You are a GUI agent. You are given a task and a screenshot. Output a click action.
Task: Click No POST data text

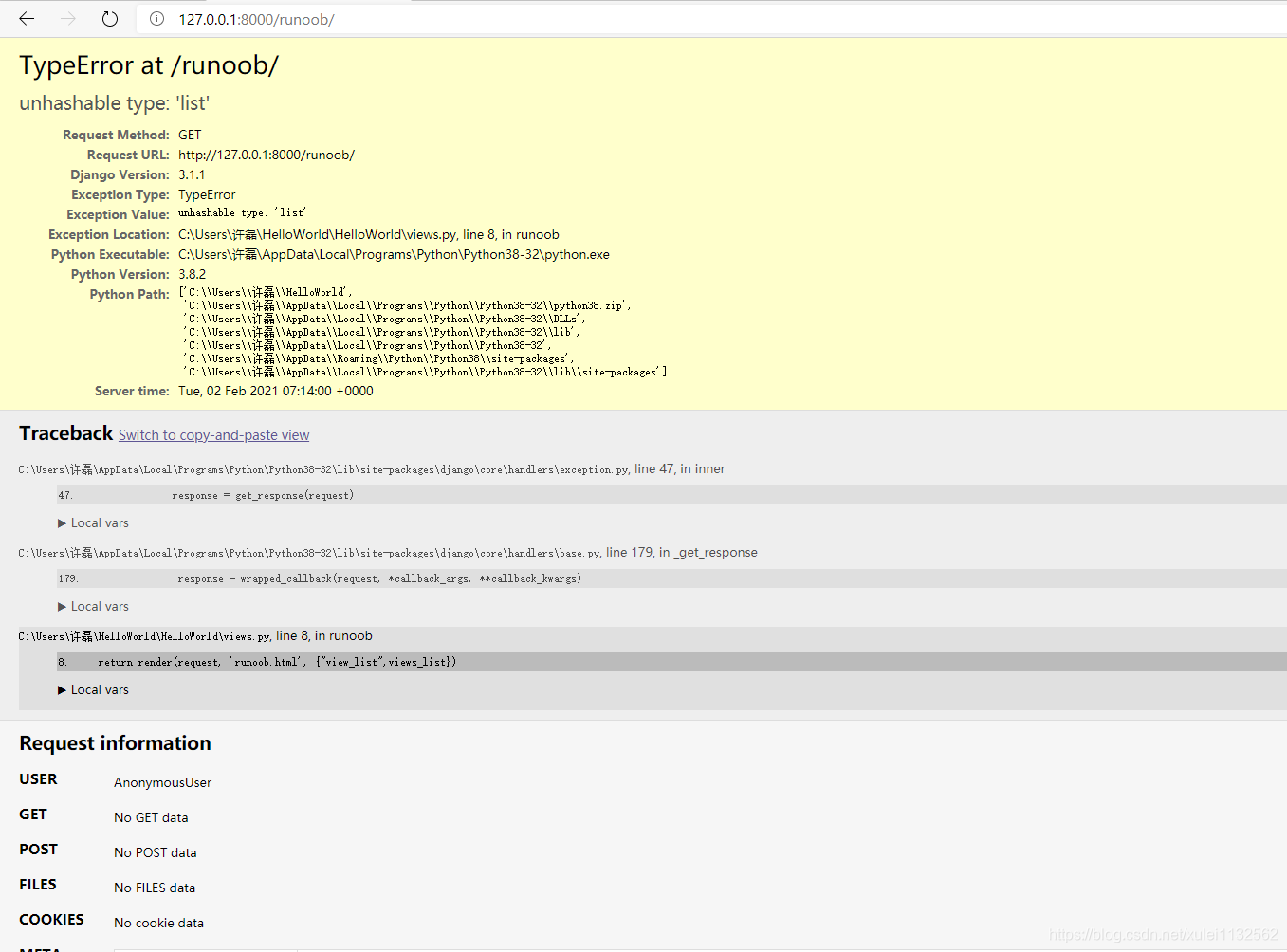(x=156, y=852)
